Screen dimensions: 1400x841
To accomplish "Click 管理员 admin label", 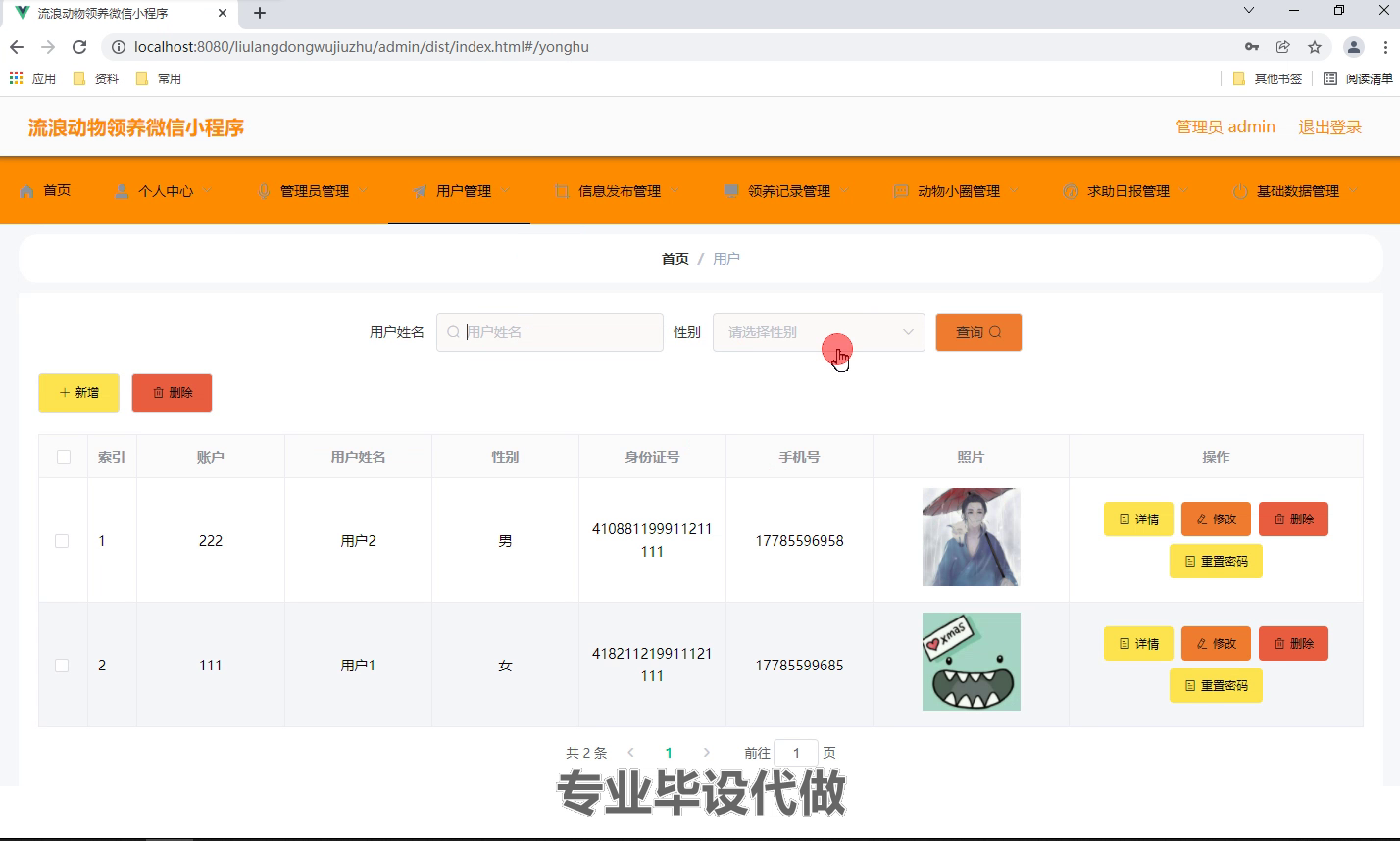I will 1225,127.
